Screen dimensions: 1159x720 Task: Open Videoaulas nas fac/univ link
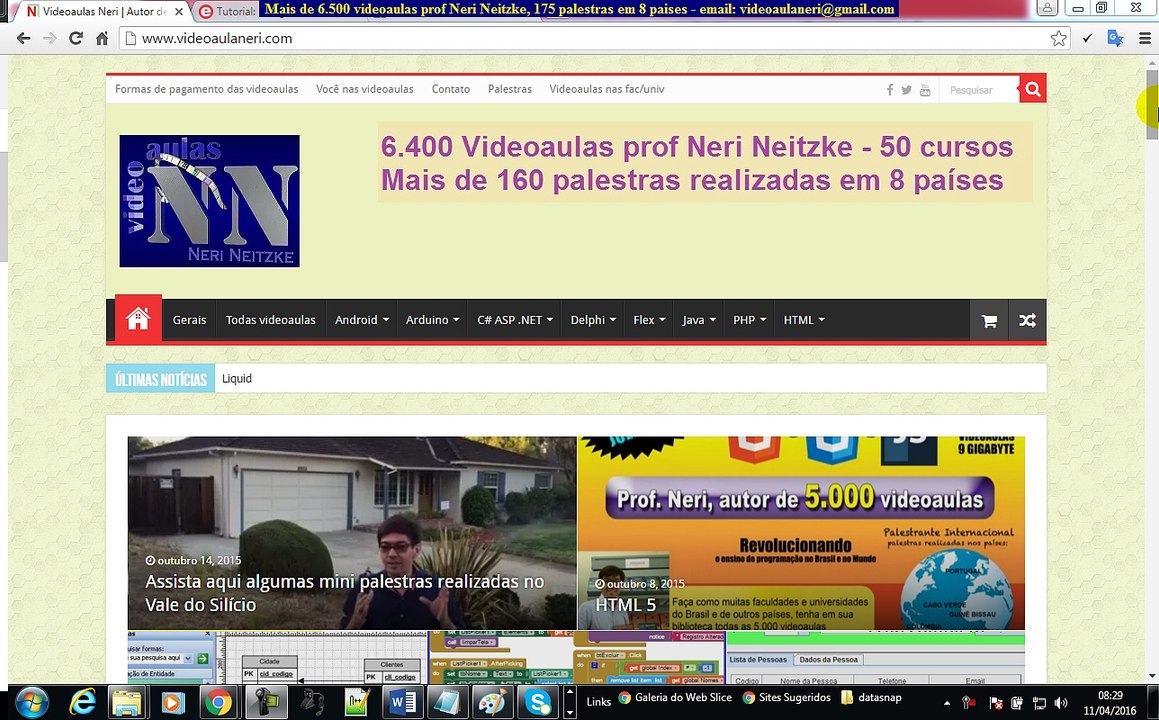tap(607, 89)
